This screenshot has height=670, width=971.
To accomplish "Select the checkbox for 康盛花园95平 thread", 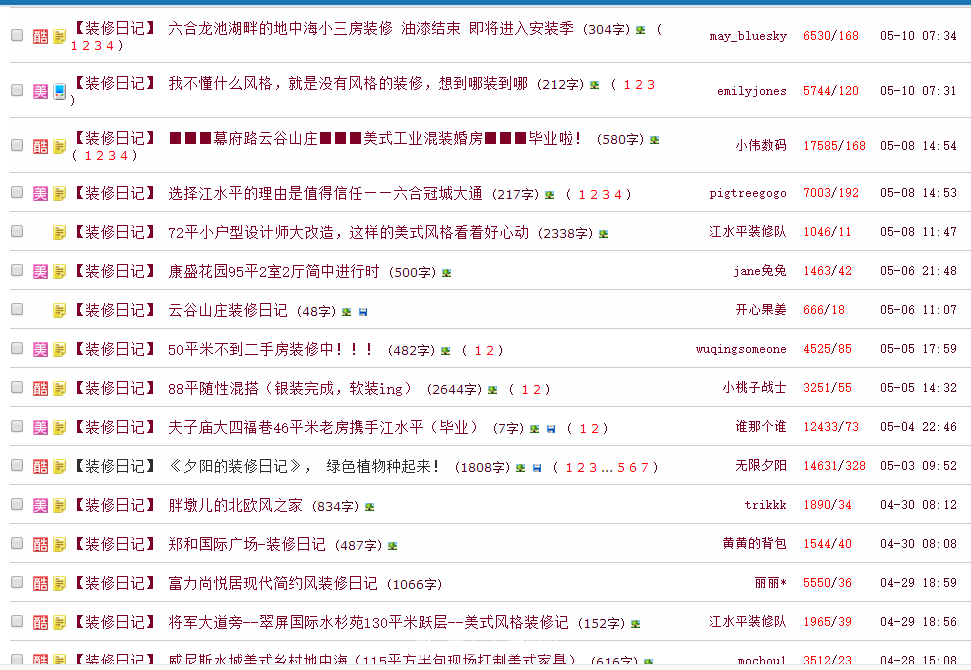I will tap(17, 270).
